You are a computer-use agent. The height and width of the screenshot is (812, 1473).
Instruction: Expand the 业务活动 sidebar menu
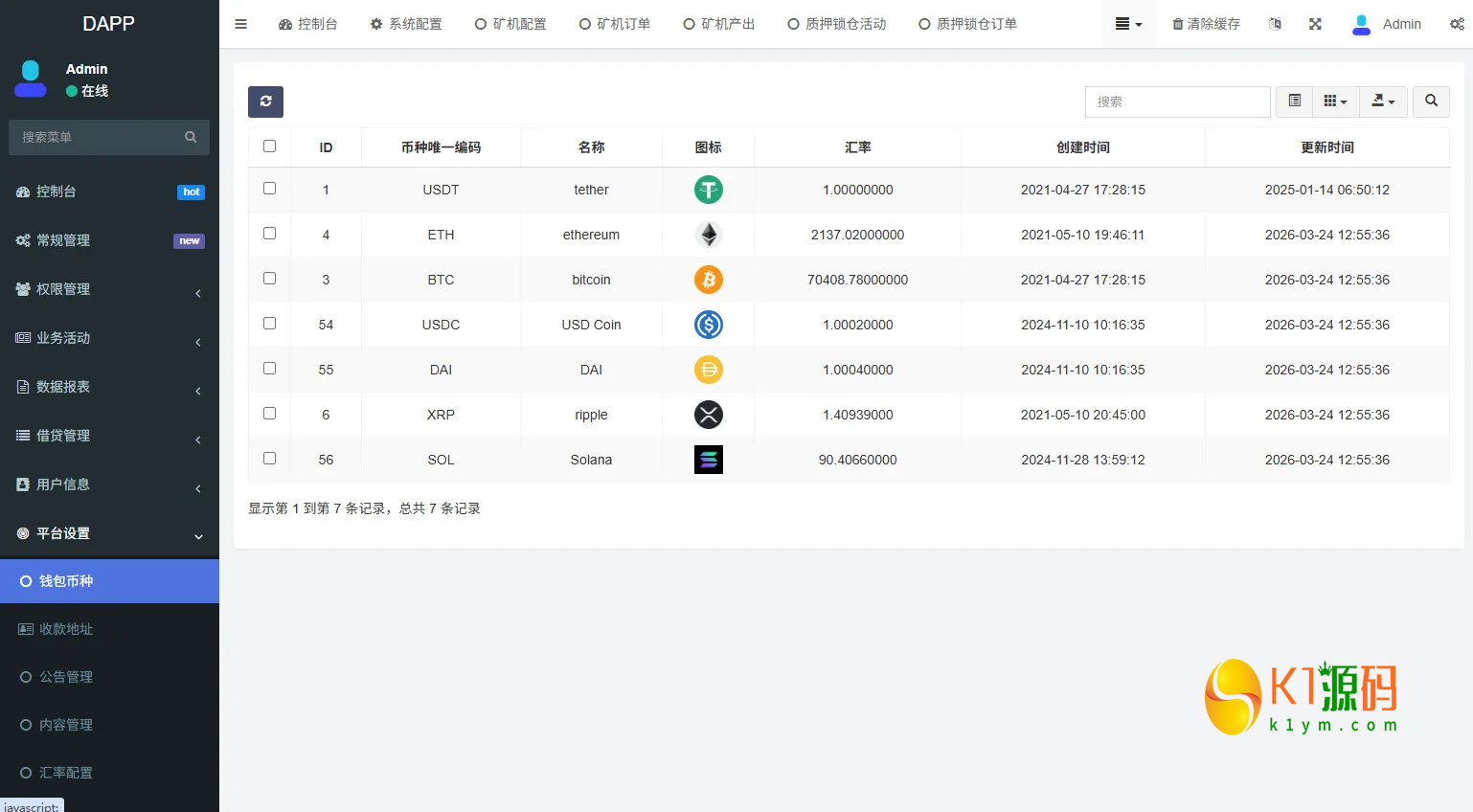(109, 338)
